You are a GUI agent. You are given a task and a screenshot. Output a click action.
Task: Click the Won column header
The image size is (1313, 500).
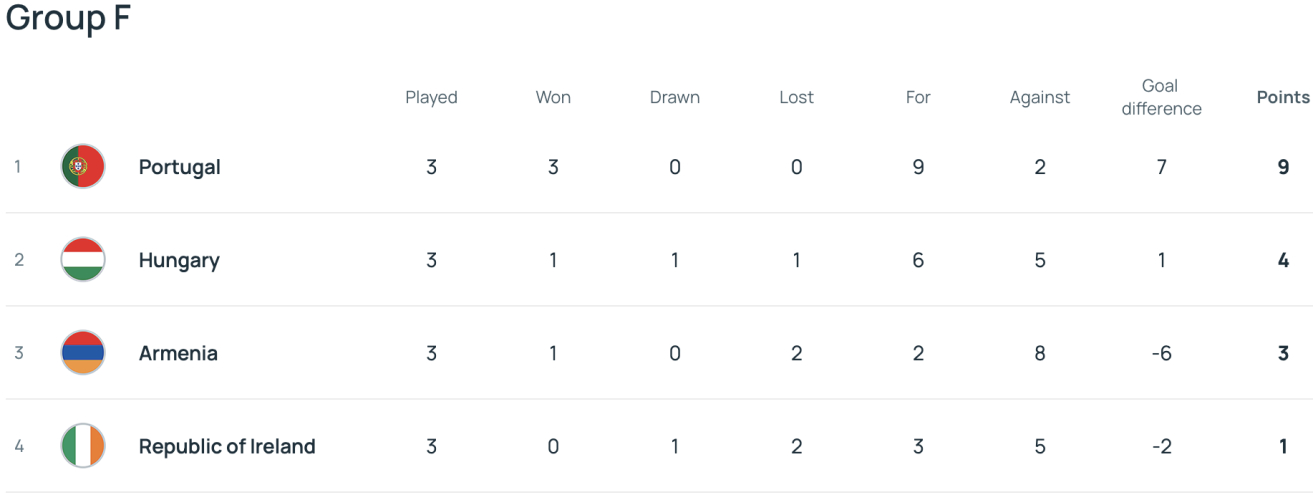(x=553, y=97)
